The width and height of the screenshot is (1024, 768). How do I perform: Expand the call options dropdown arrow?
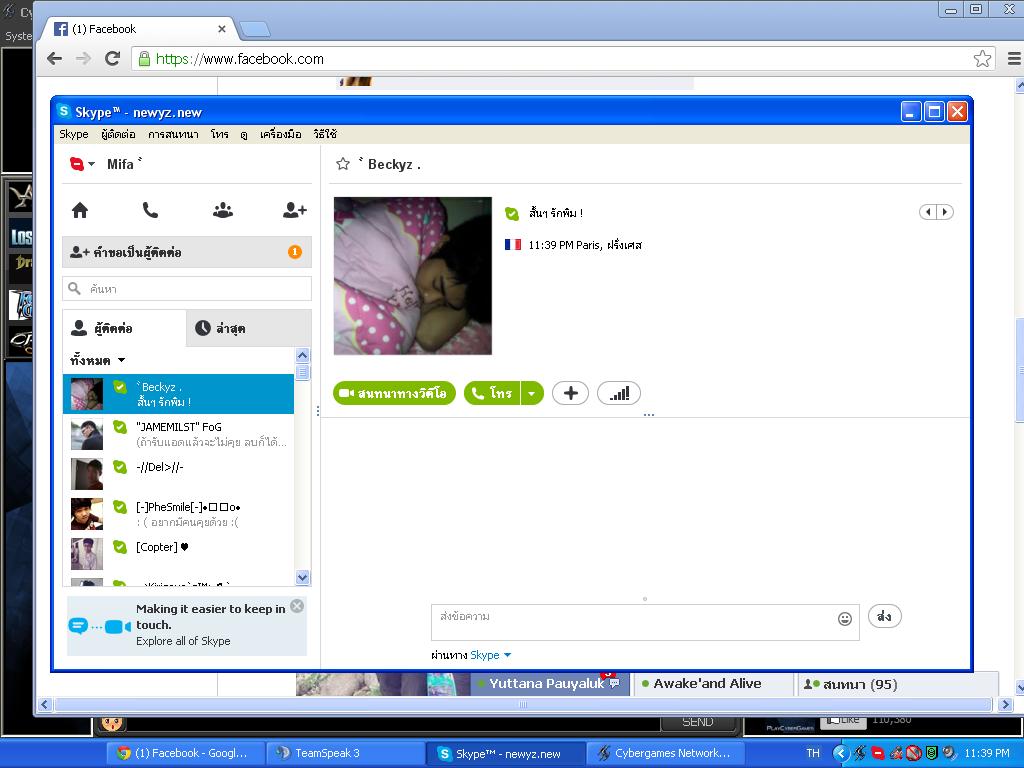pyautogui.click(x=532, y=393)
